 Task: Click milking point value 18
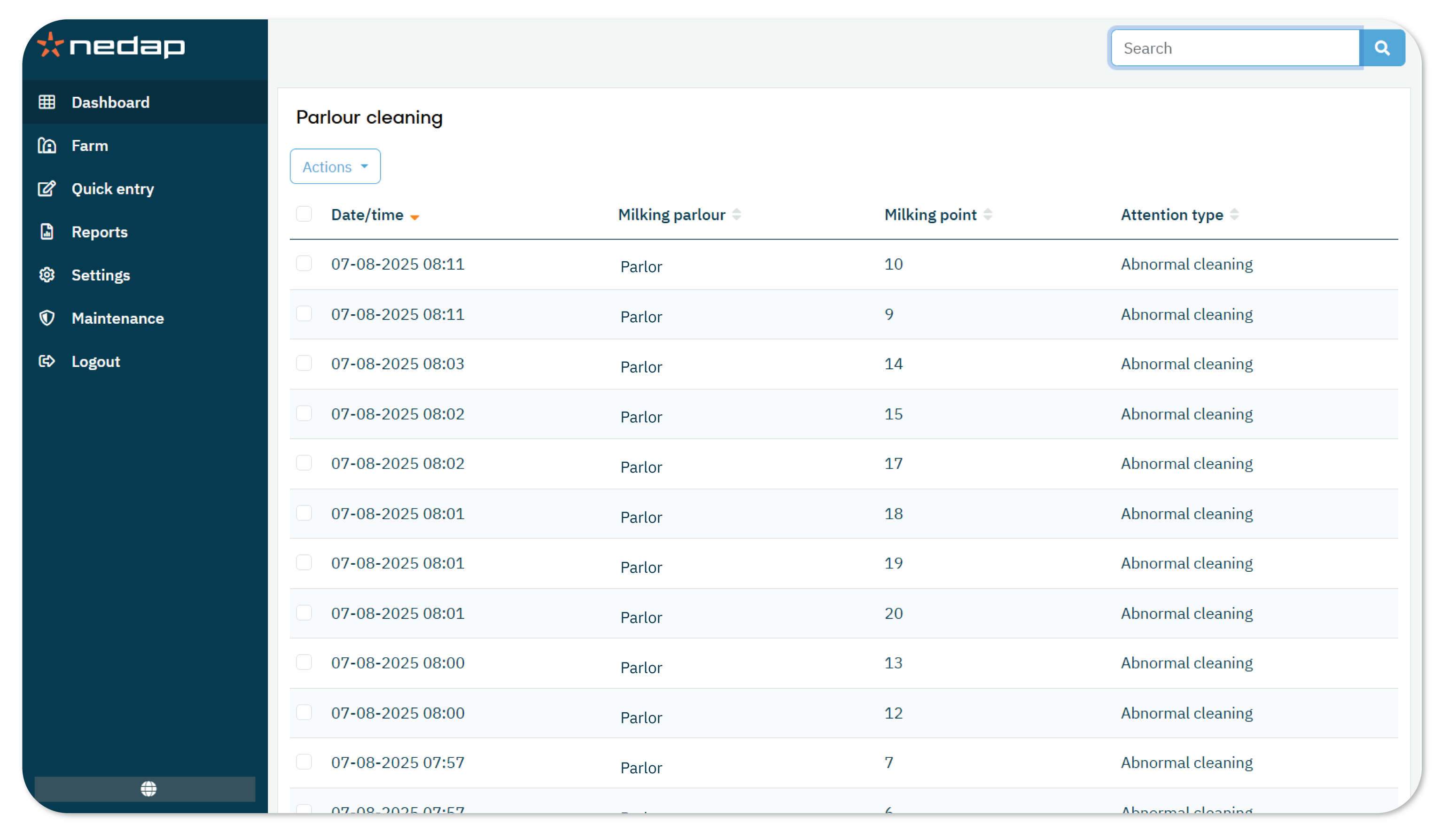[x=894, y=514]
